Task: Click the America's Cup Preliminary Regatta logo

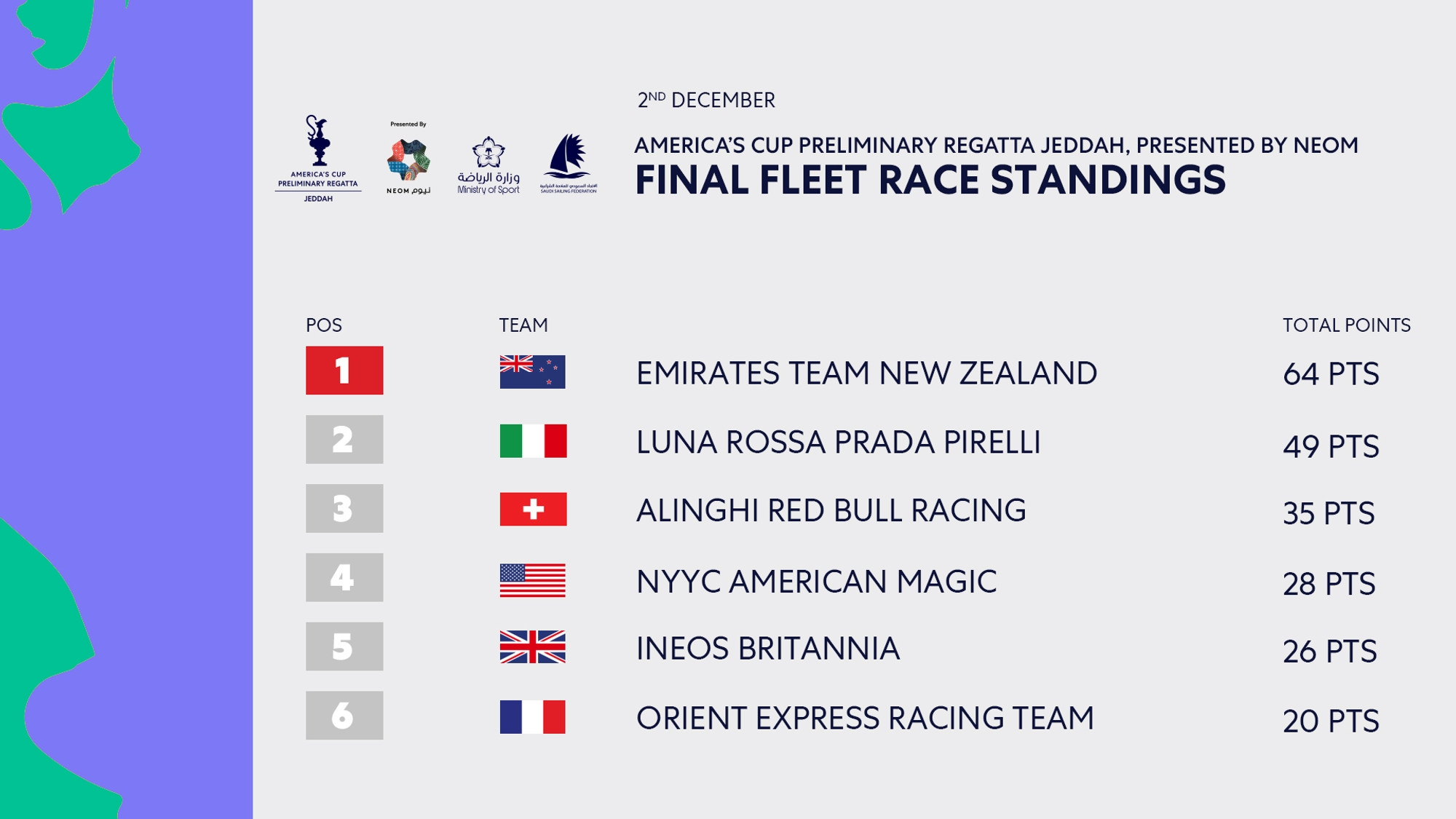Action: pyautogui.click(x=318, y=158)
